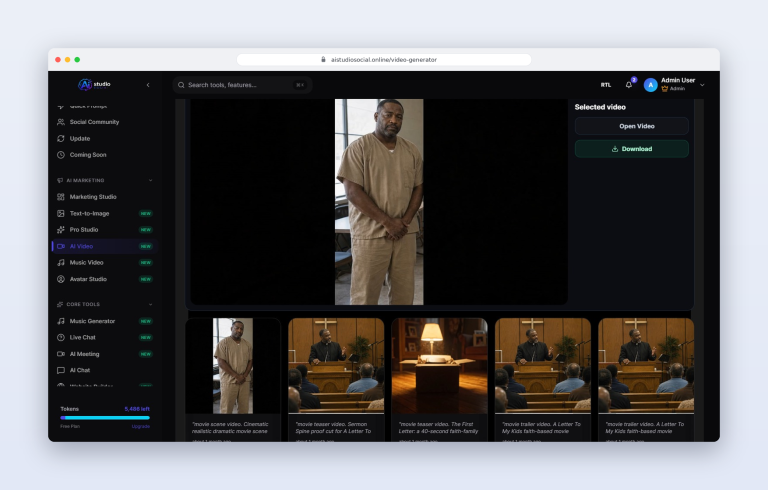Collapse the sidebar with the chevron arrow
Image resolution: width=768 pixels, height=490 pixels.
tap(148, 85)
